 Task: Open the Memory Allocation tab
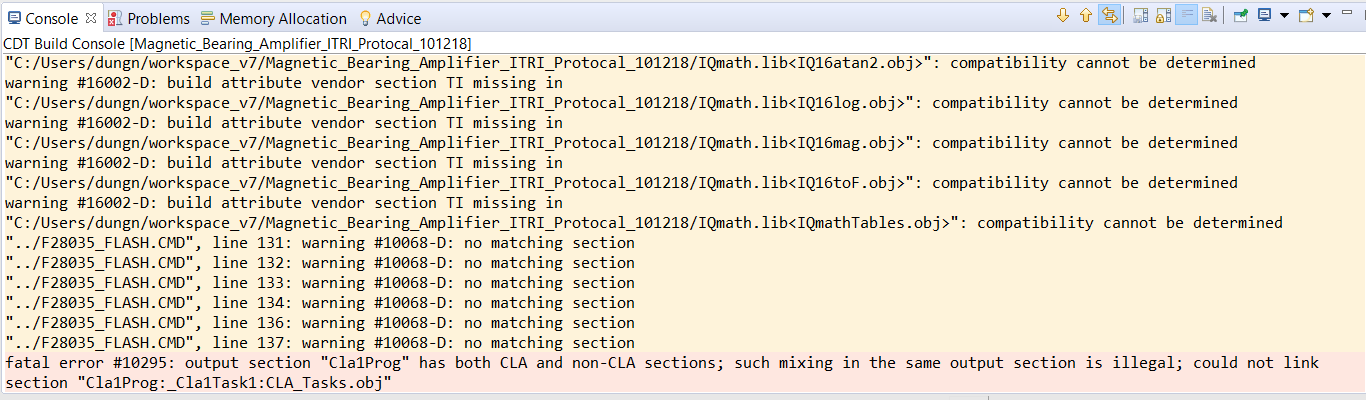(x=273, y=18)
